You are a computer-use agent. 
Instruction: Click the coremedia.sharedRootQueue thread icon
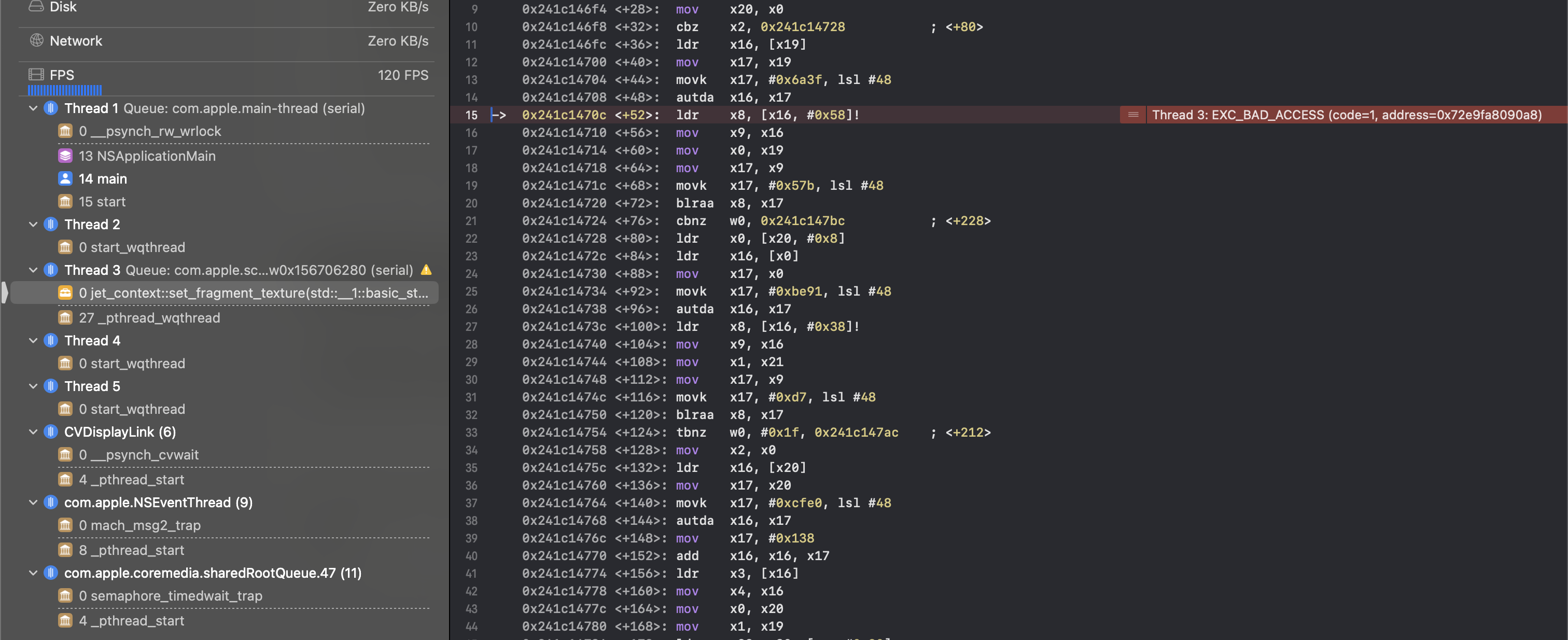point(51,573)
